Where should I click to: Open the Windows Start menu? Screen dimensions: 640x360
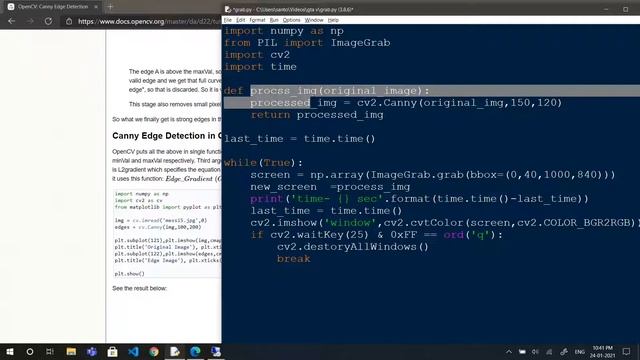click(10, 351)
